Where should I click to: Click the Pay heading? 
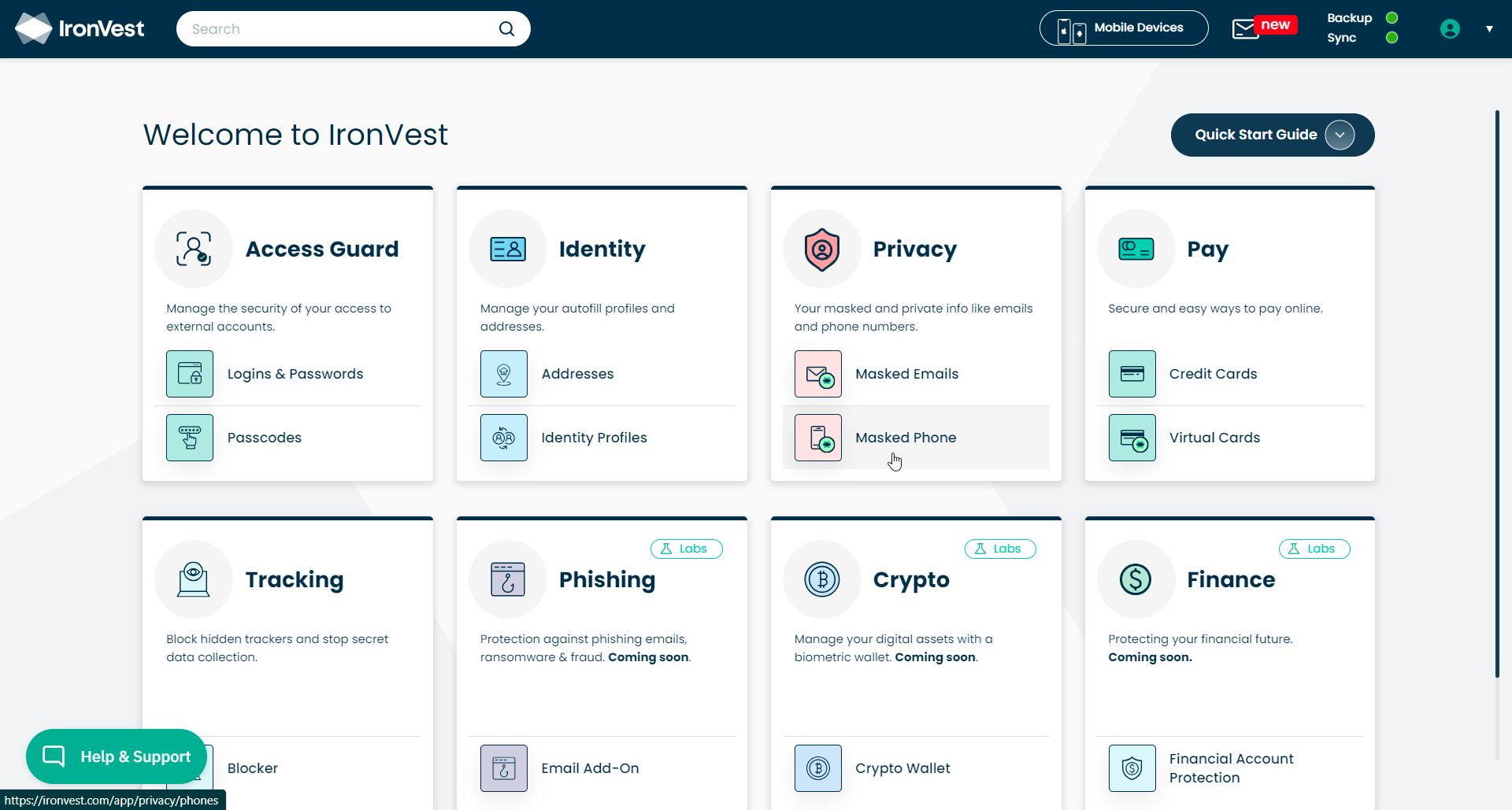pyautogui.click(x=1208, y=250)
